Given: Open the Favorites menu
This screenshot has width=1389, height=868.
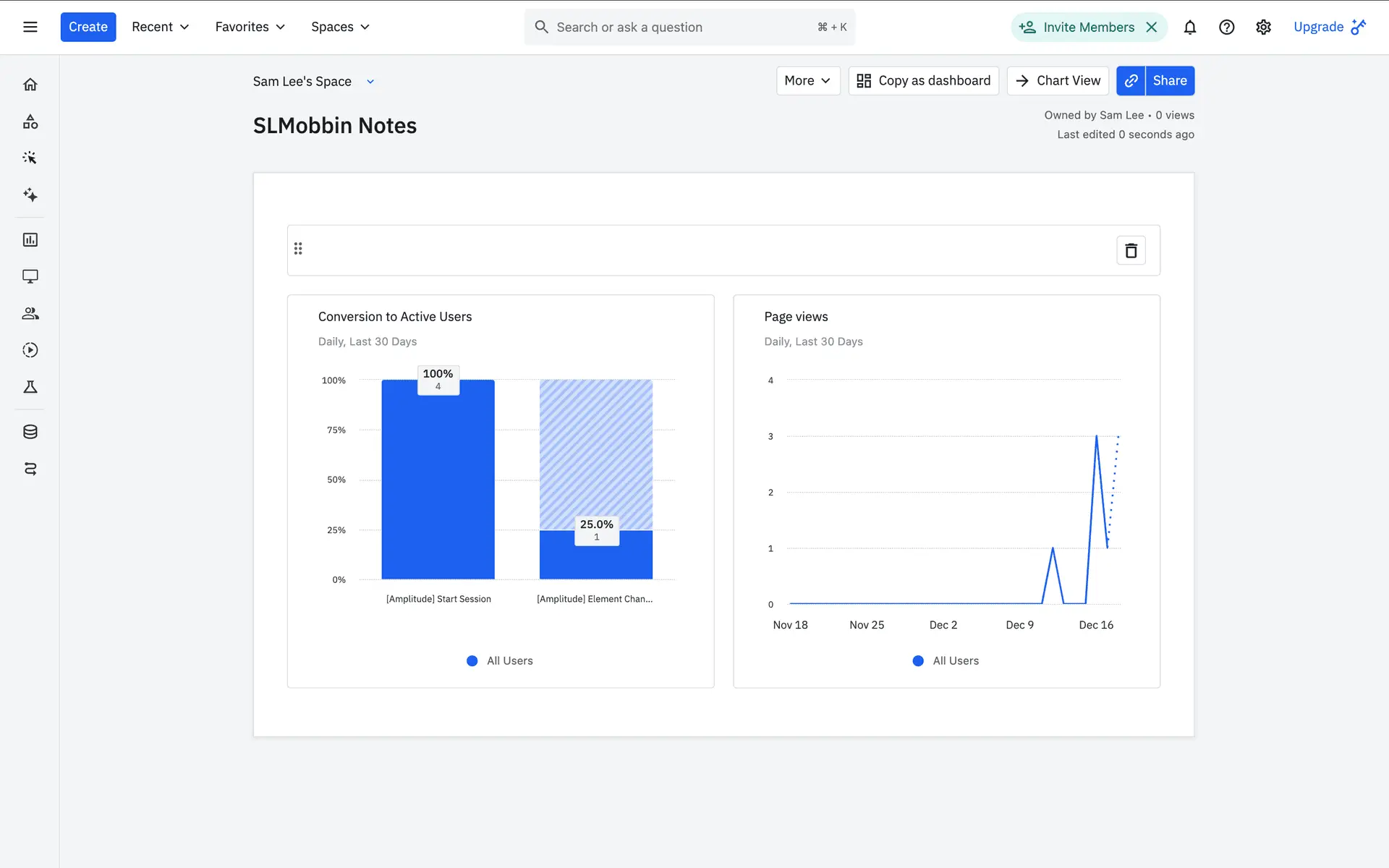Looking at the screenshot, I should (250, 27).
